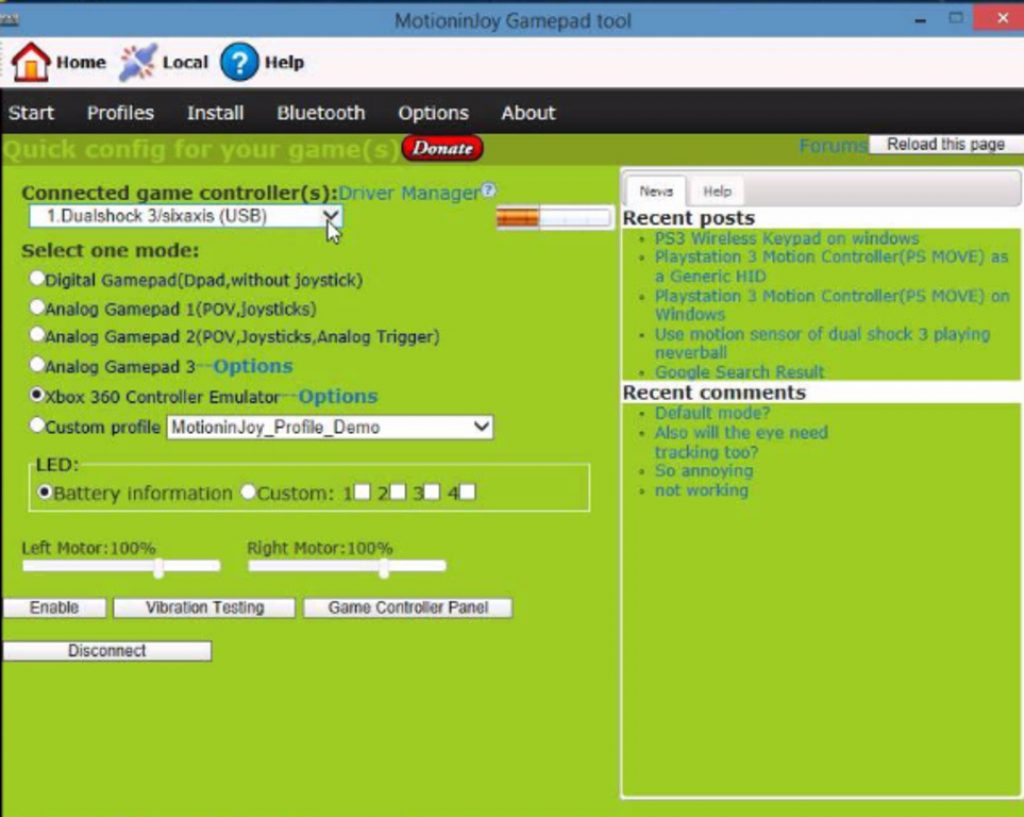Switch to the Help tab in side panel
Image resolution: width=1024 pixels, height=817 pixels.
click(x=716, y=191)
